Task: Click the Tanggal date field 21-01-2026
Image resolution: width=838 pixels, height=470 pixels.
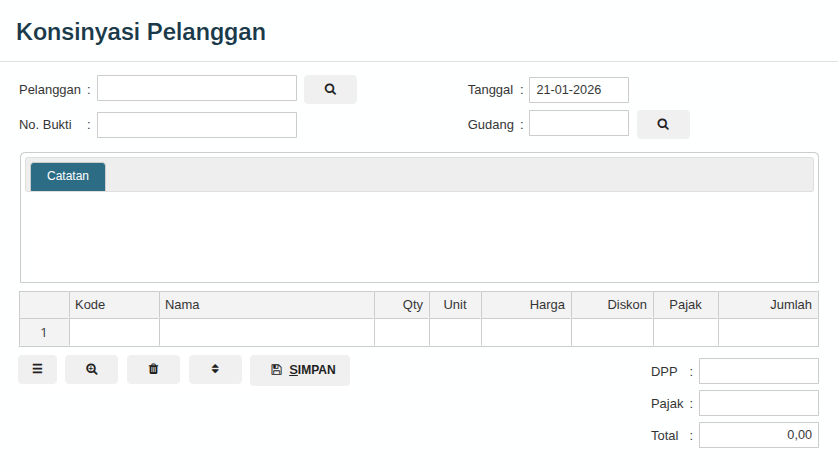Action: tap(579, 90)
